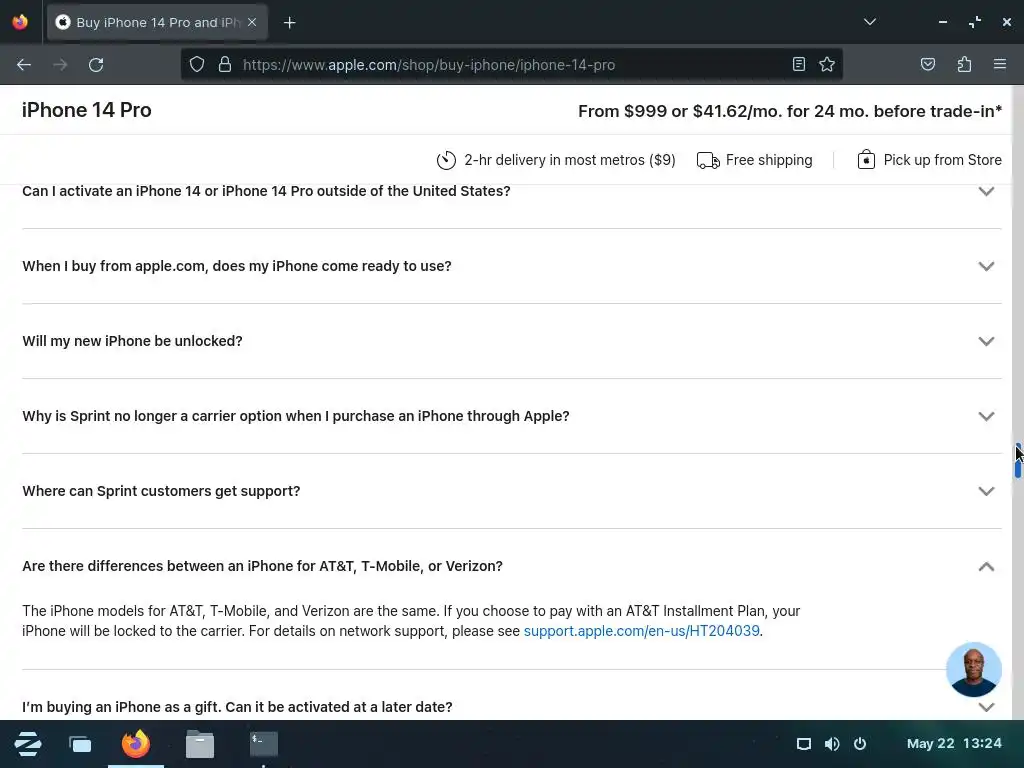Expand 'does my iPhone come ready to use' chevron
Image resolution: width=1024 pixels, height=768 pixels.
(x=986, y=266)
